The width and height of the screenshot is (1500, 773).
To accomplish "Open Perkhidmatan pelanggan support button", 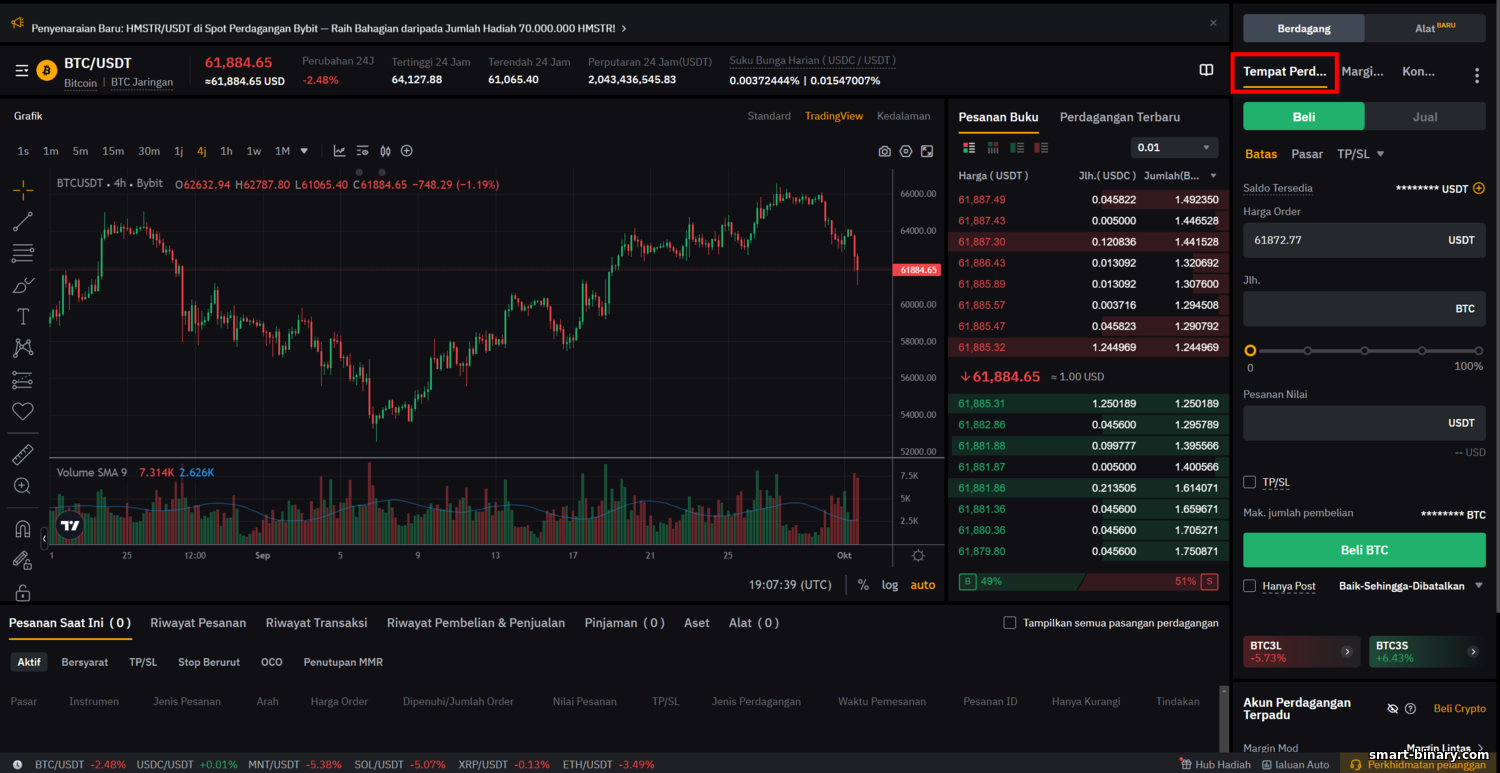I will pos(1417,764).
